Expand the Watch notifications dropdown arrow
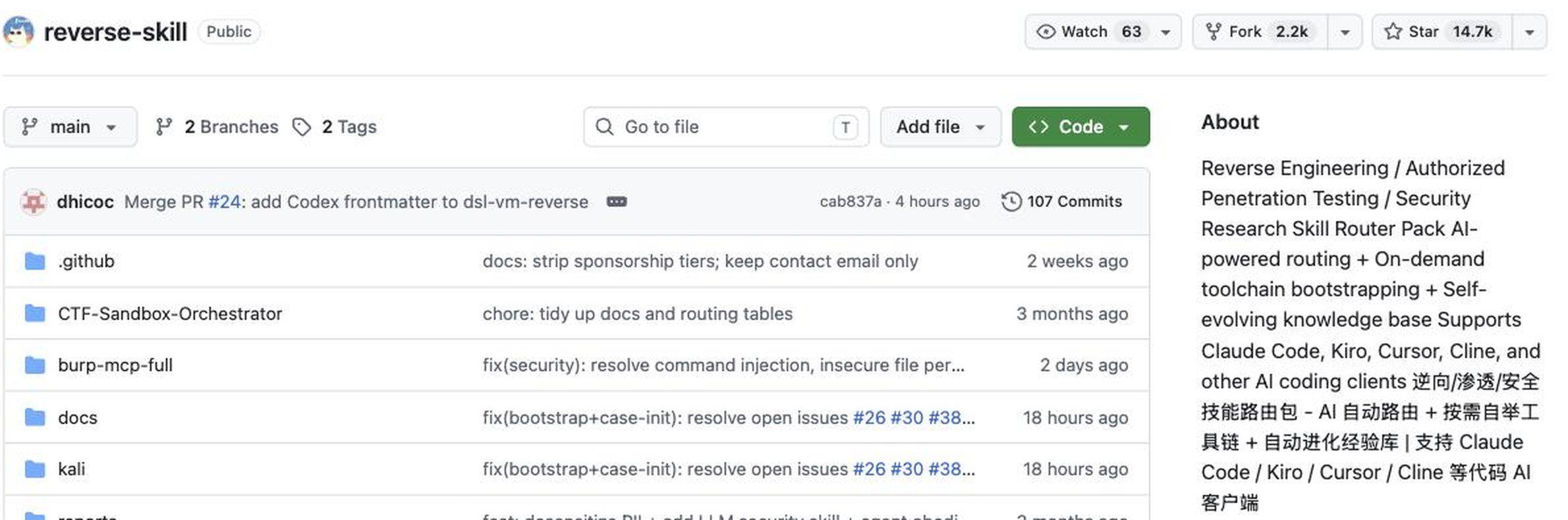The image size is (1568, 520). coord(1165,32)
